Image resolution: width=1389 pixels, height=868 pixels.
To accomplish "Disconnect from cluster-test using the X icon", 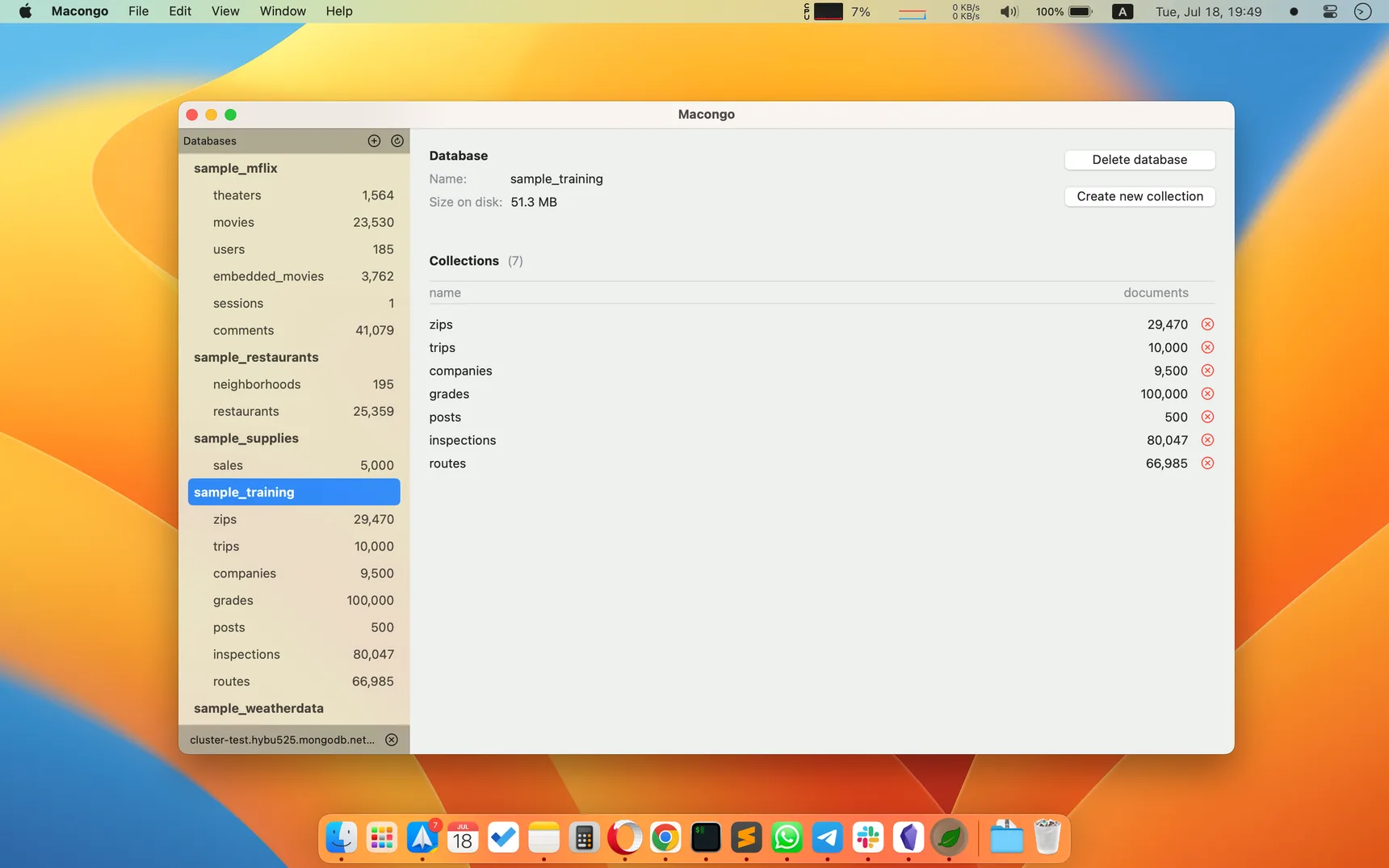I will coord(392,740).
